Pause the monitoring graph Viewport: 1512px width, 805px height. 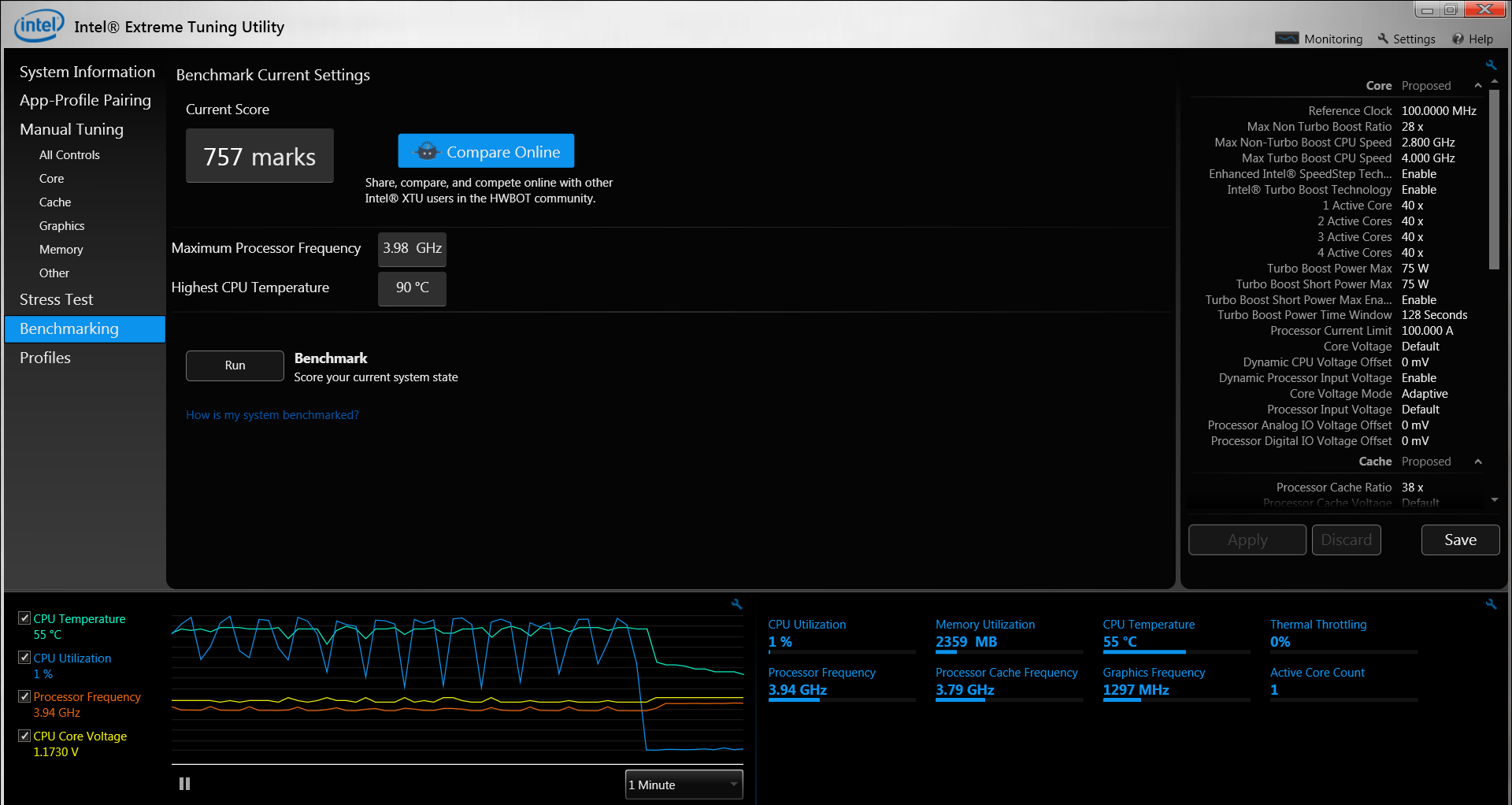coord(184,784)
